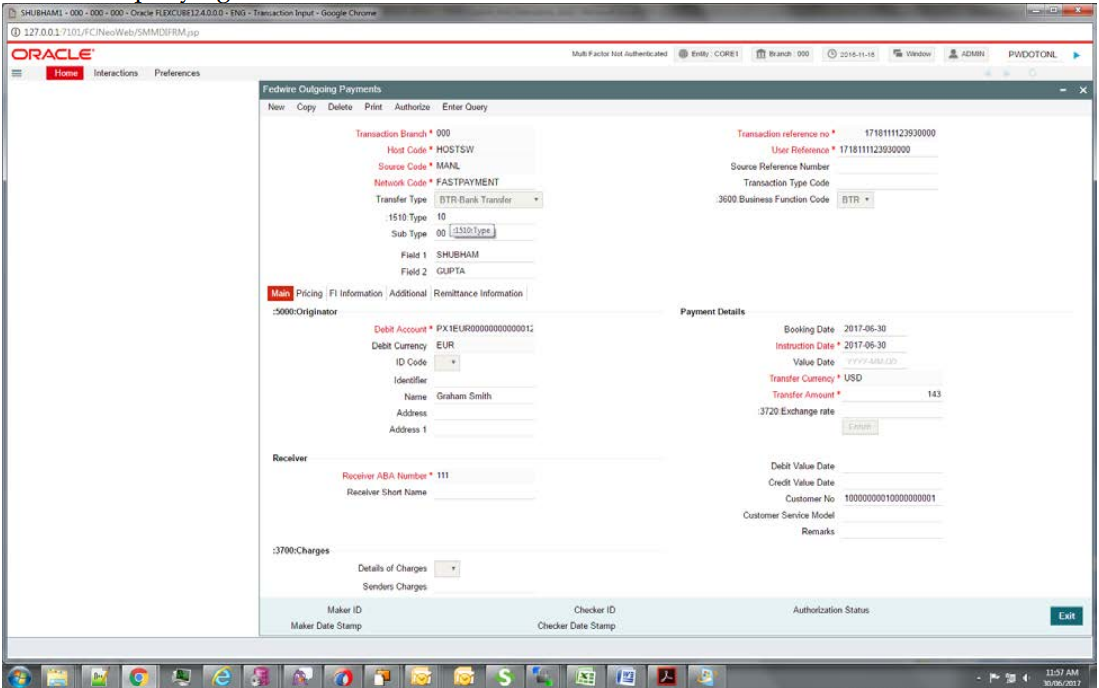The width and height of the screenshot is (1099, 688).
Task: Close the Fedwire Outgoing Payments panel
Action: pos(1083,90)
